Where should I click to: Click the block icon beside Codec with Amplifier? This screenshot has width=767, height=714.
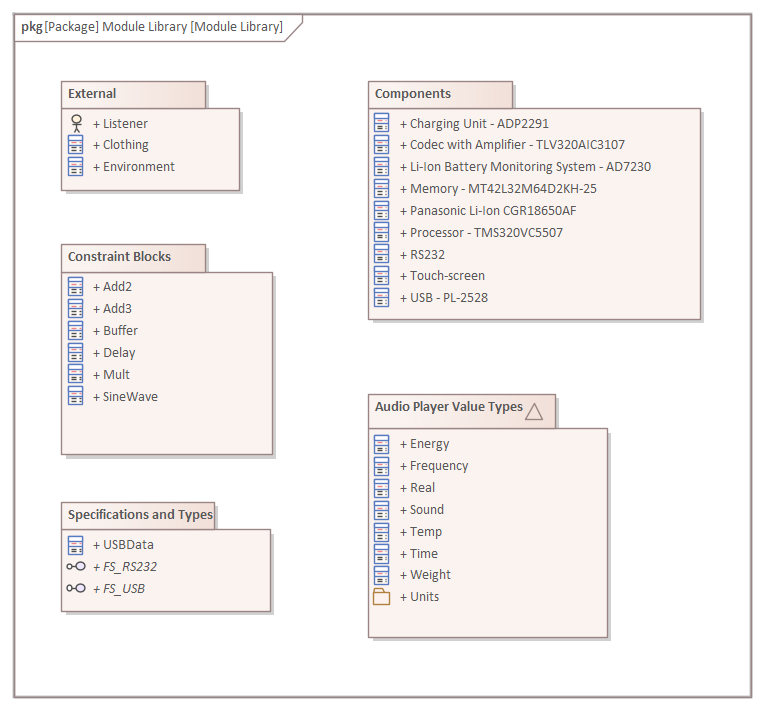pyautogui.click(x=382, y=145)
